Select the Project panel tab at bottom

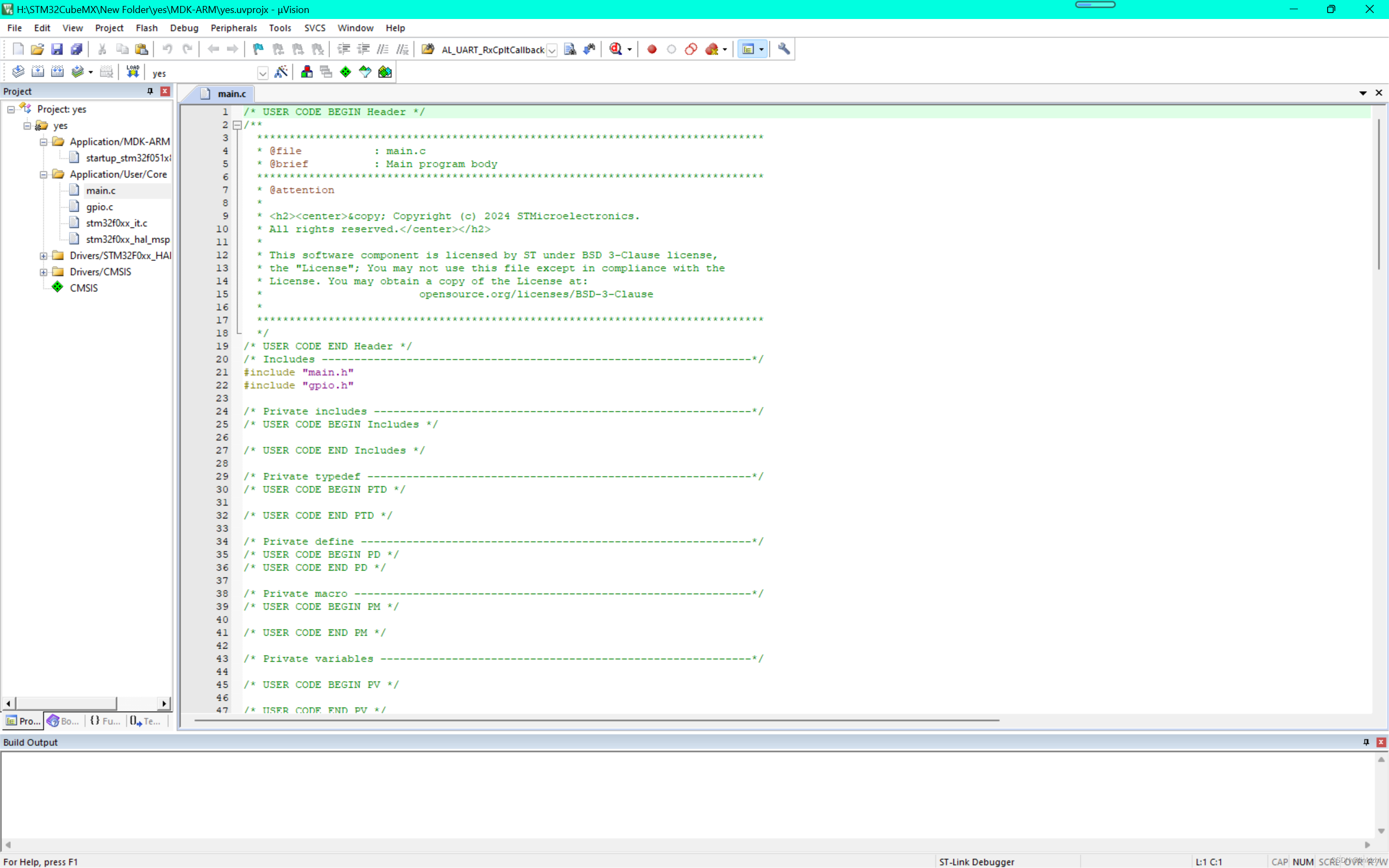point(23,721)
